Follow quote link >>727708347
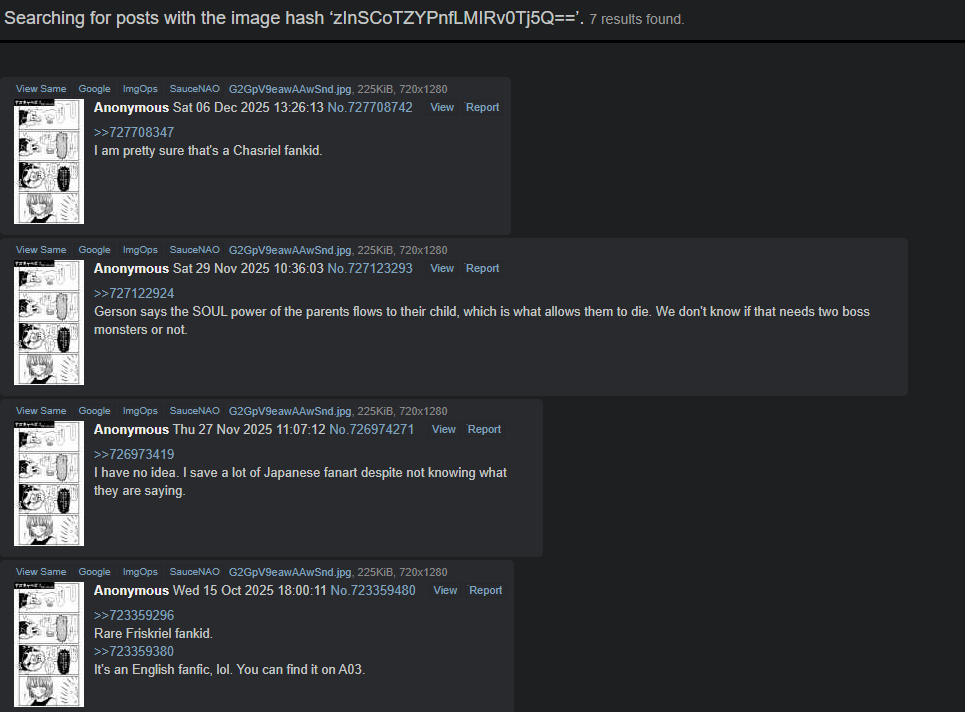The image size is (965, 712). pos(134,132)
